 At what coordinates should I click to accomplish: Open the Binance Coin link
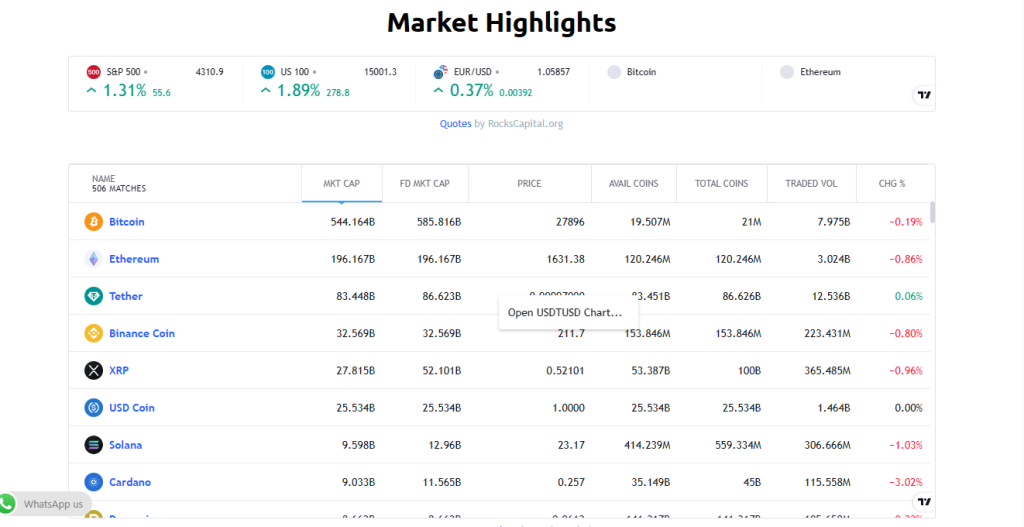(x=142, y=333)
